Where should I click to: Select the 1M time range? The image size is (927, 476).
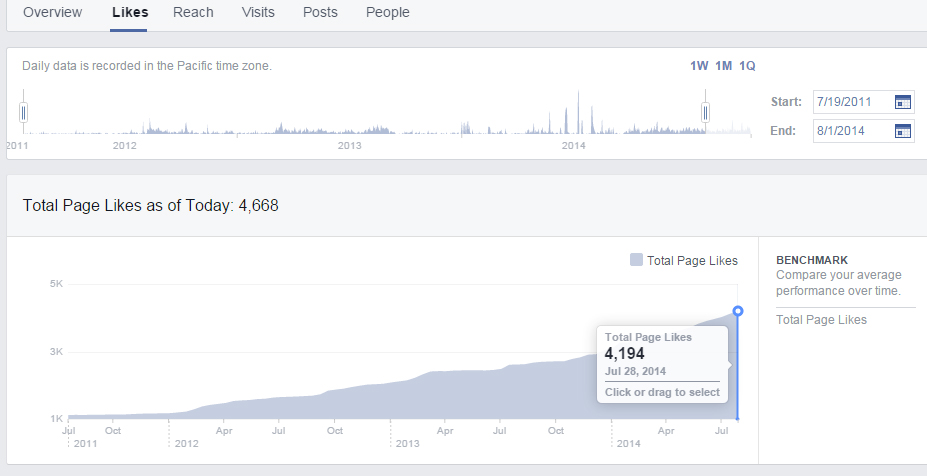(x=724, y=66)
